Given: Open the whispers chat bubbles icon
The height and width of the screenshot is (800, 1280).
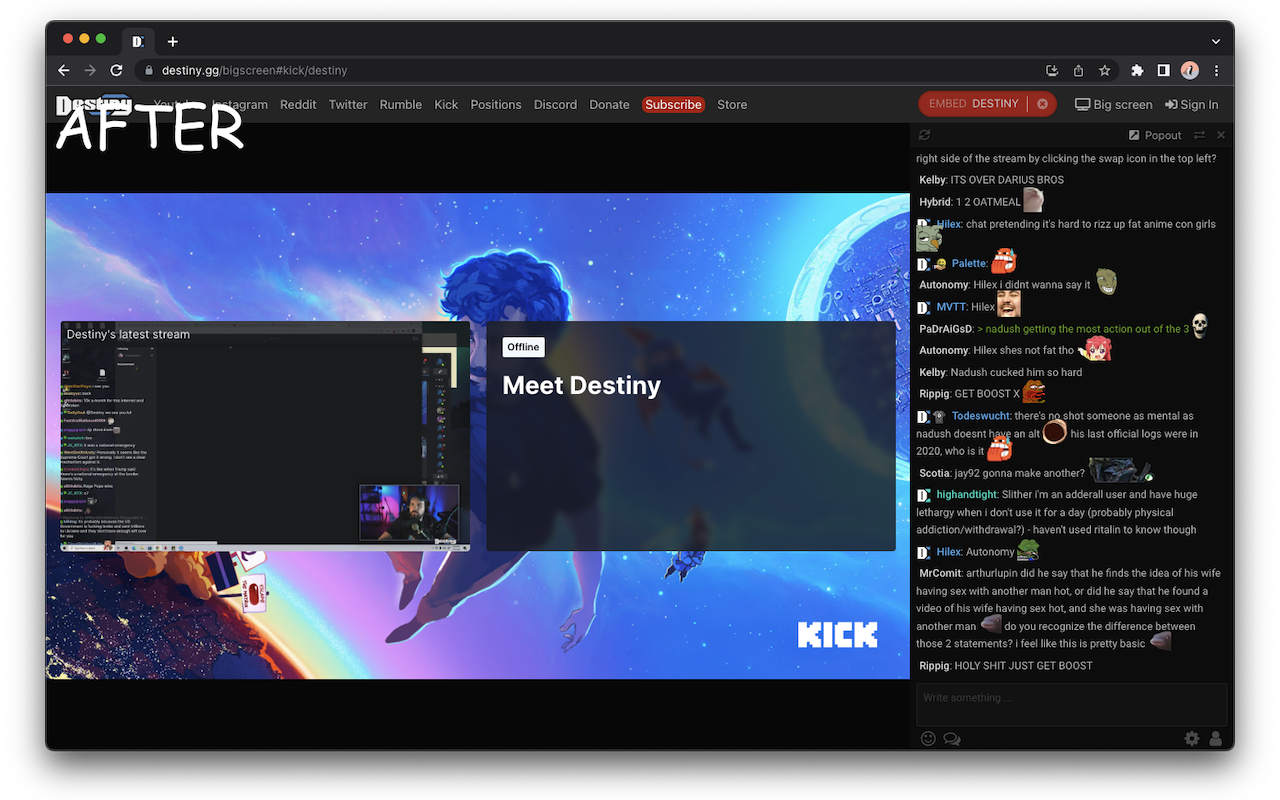Looking at the screenshot, I should [952, 739].
